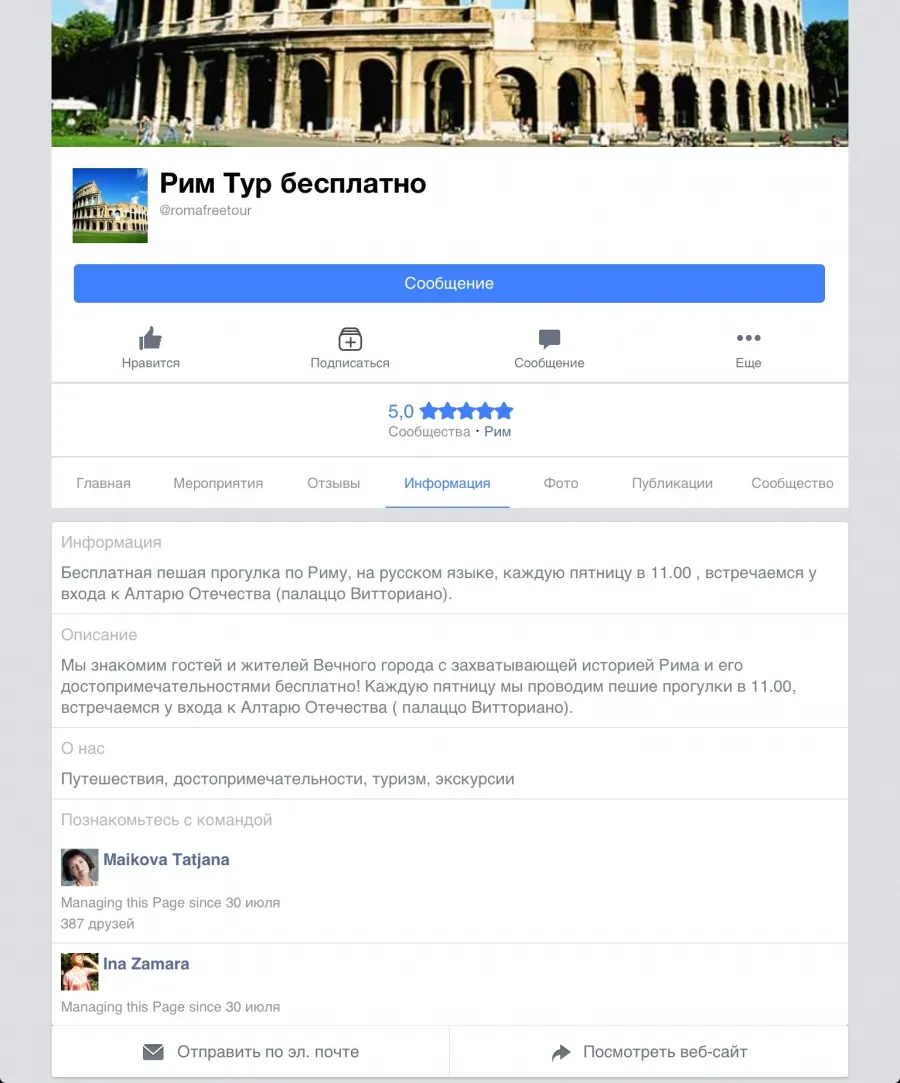Click the 5,0 star rating
This screenshot has height=1083, width=900.
click(450, 411)
